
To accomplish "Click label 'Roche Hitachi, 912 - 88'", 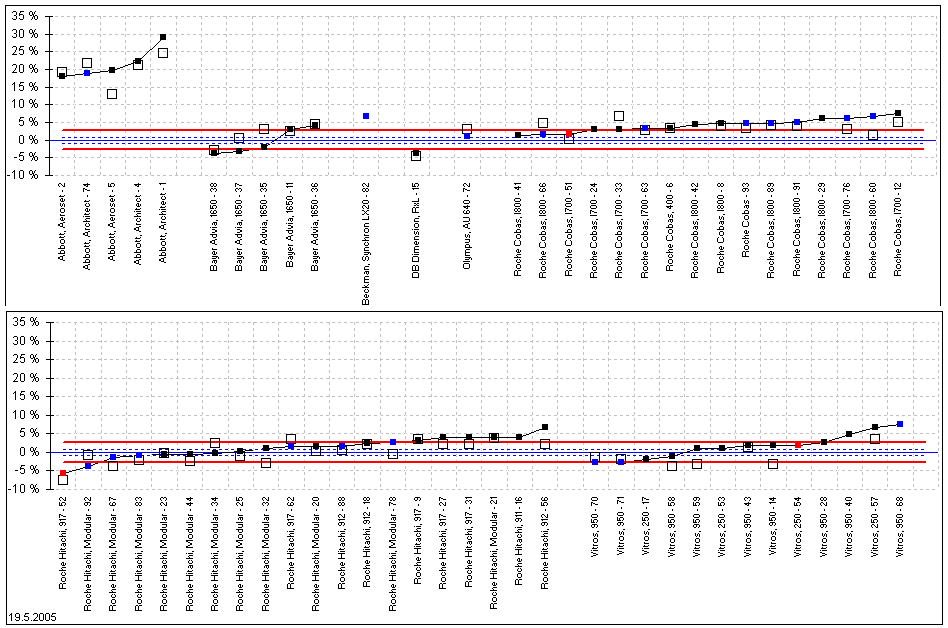I will [342, 542].
